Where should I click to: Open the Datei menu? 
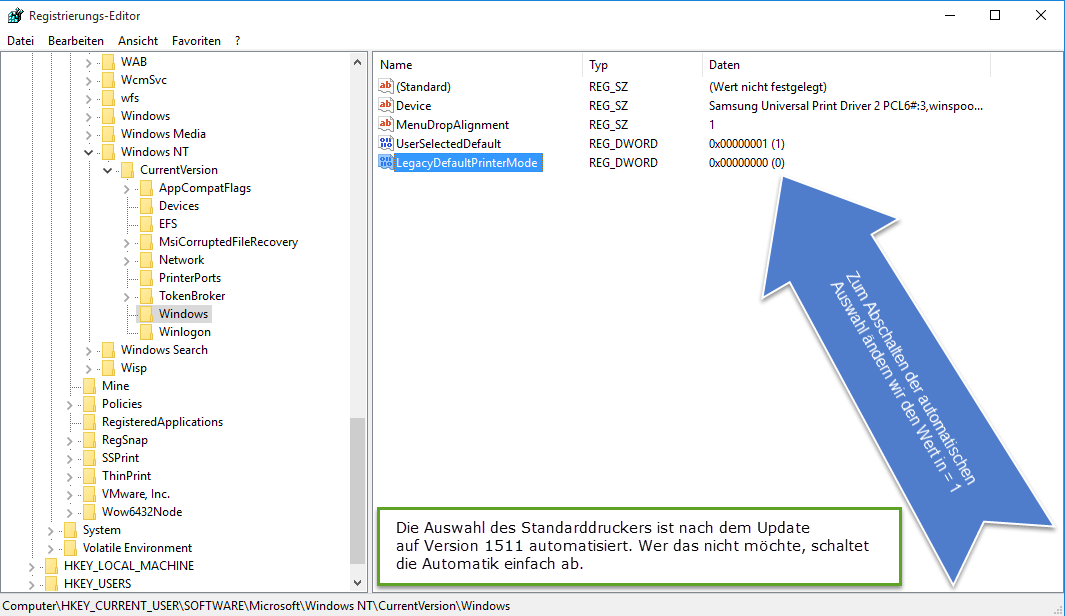pos(20,41)
